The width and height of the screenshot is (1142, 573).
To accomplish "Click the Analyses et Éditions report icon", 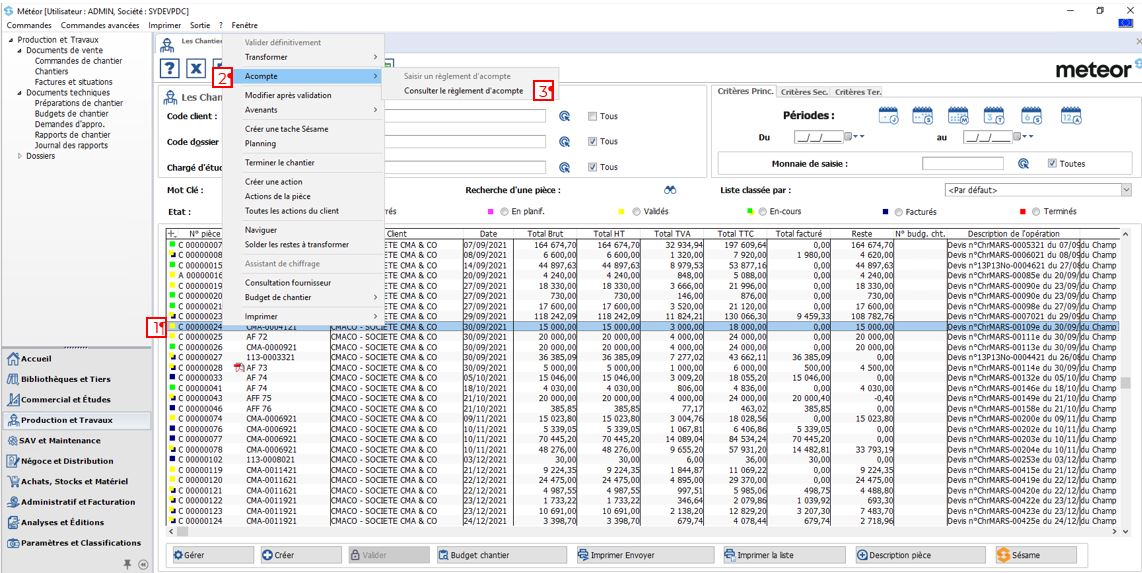I will point(13,522).
